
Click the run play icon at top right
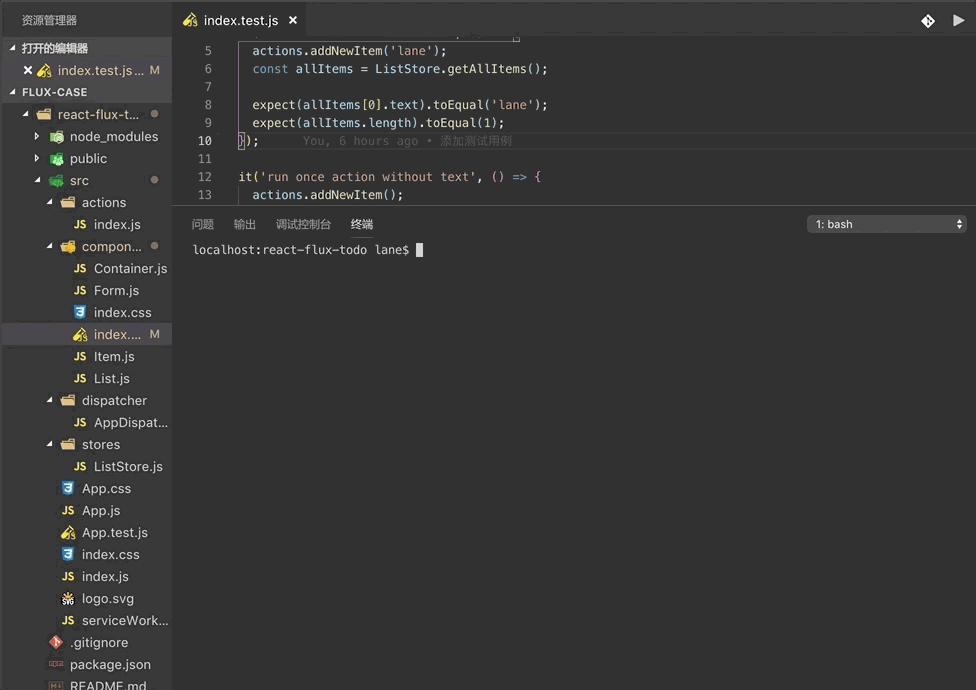[959, 21]
